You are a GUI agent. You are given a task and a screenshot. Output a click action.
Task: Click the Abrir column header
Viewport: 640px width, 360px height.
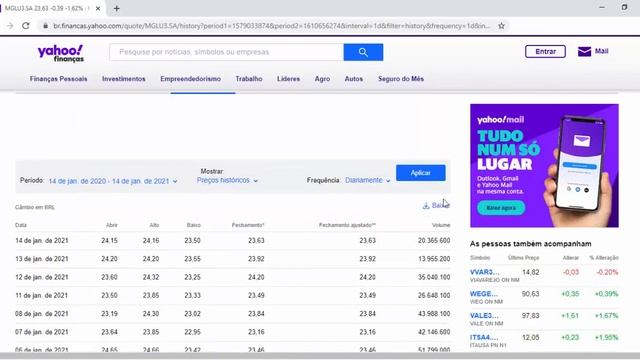click(111, 225)
